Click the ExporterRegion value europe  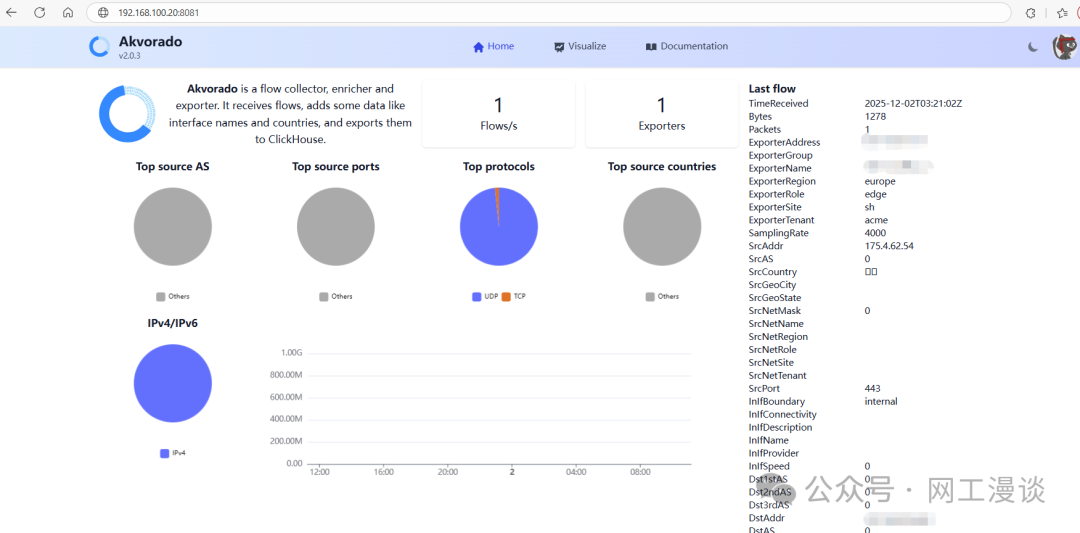click(x=880, y=181)
